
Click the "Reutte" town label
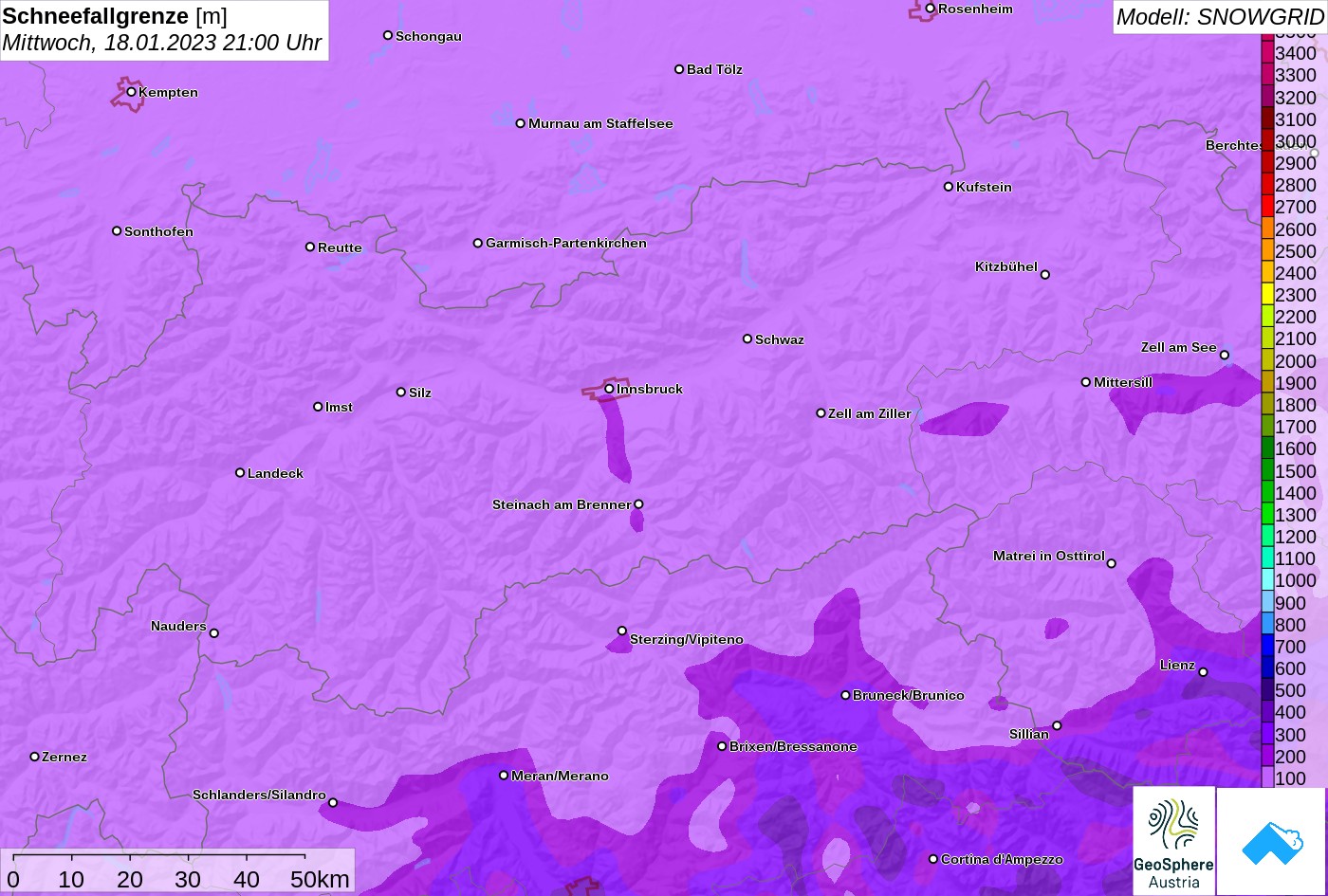(x=340, y=247)
